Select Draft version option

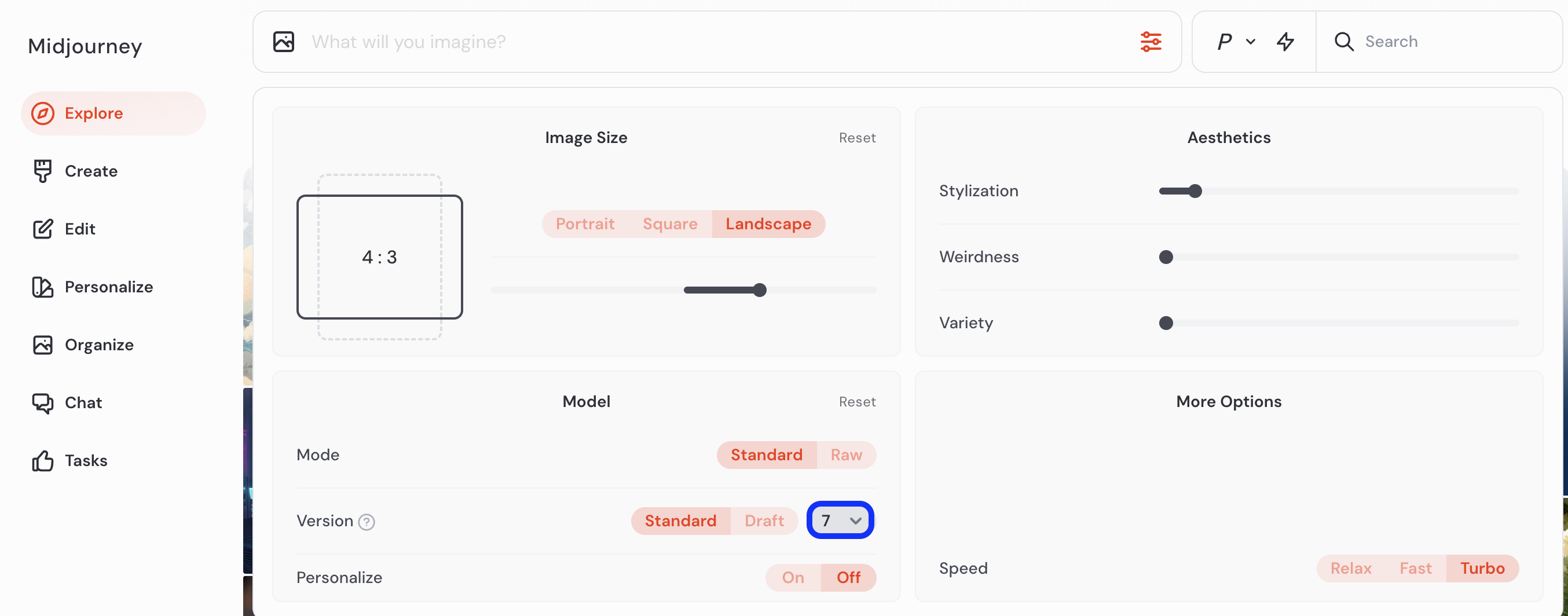tap(763, 520)
